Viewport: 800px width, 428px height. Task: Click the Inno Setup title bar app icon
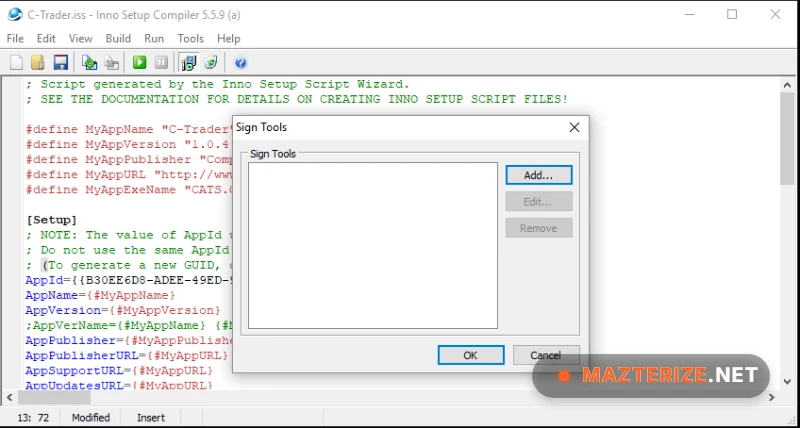point(15,14)
